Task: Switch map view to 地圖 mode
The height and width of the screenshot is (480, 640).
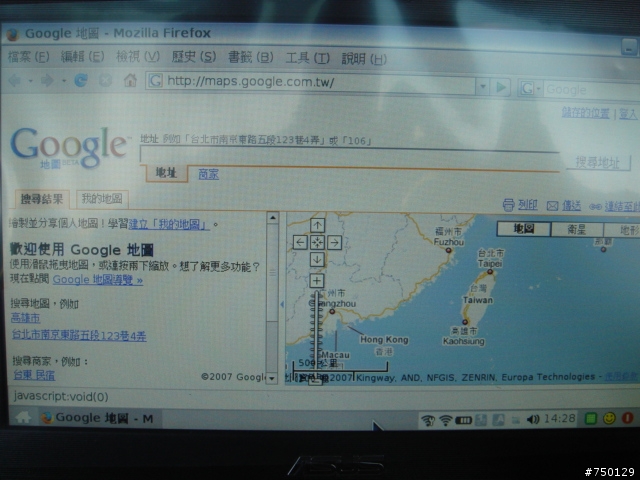Action: click(x=524, y=229)
